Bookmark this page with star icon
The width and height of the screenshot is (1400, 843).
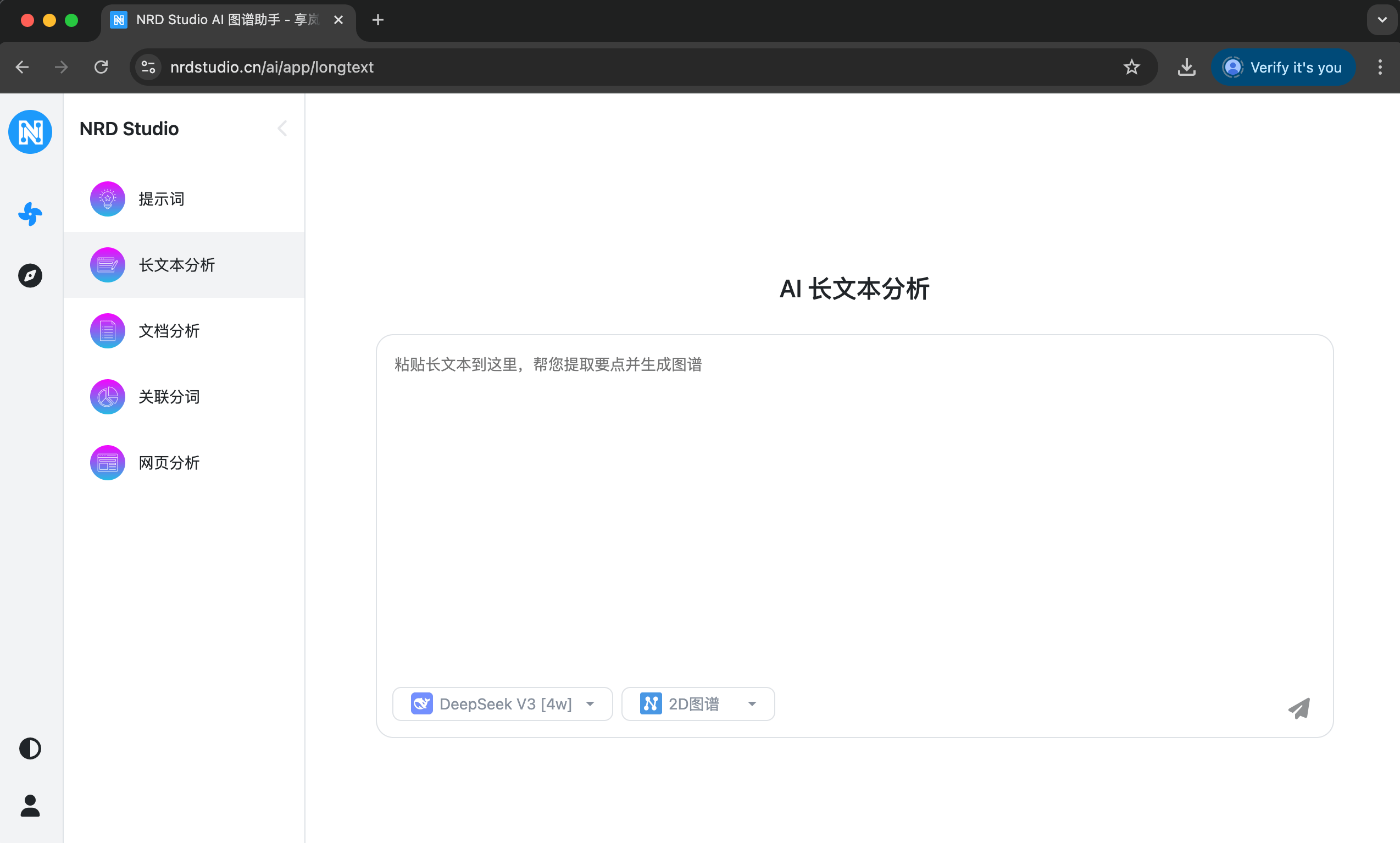[x=1131, y=67]
